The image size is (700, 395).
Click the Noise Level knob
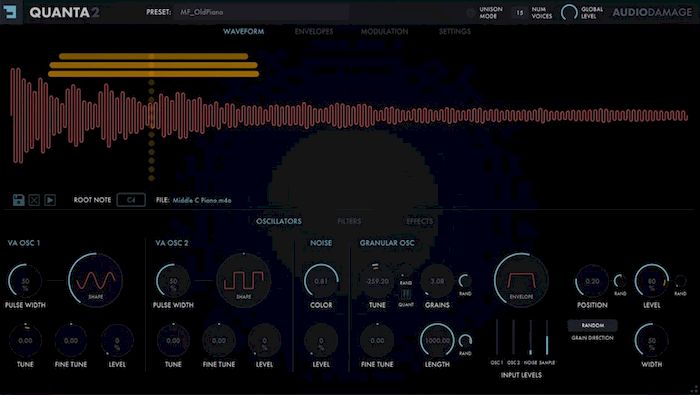click(321, 340)
